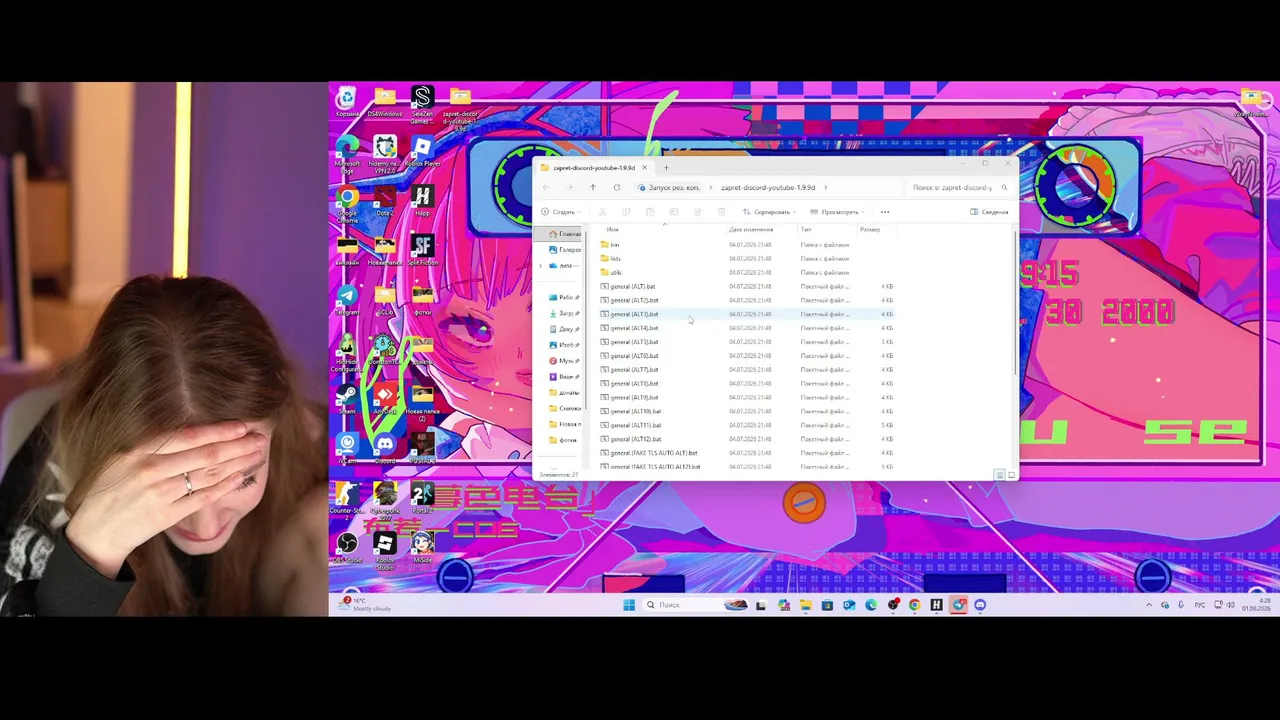
Task: Open the DS4Windows desktop folder
Action: [385, 102]
